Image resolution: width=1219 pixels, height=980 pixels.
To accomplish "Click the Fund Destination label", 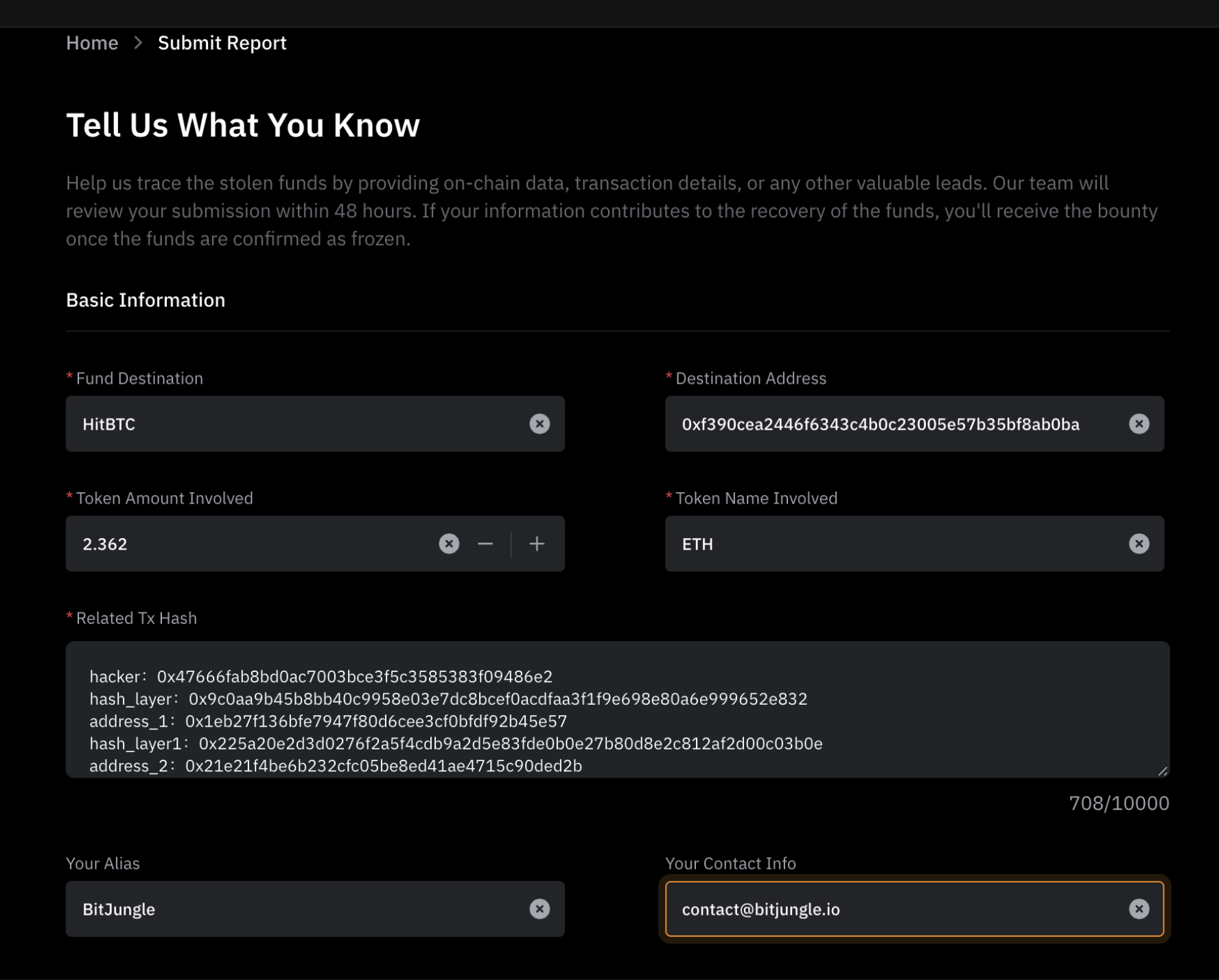I will click(x=139, y=379).
